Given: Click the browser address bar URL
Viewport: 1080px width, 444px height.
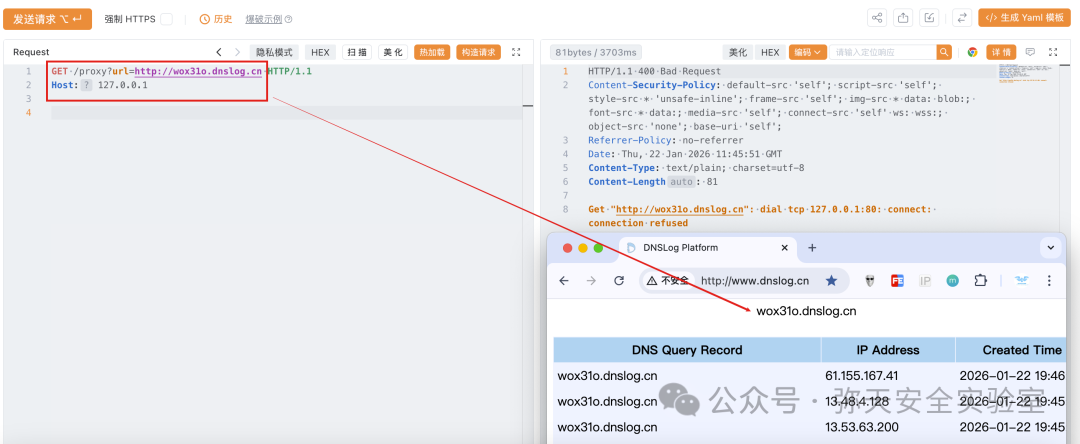Looking at the screenshot, I should pyautogui.click(x=755, y=280).
